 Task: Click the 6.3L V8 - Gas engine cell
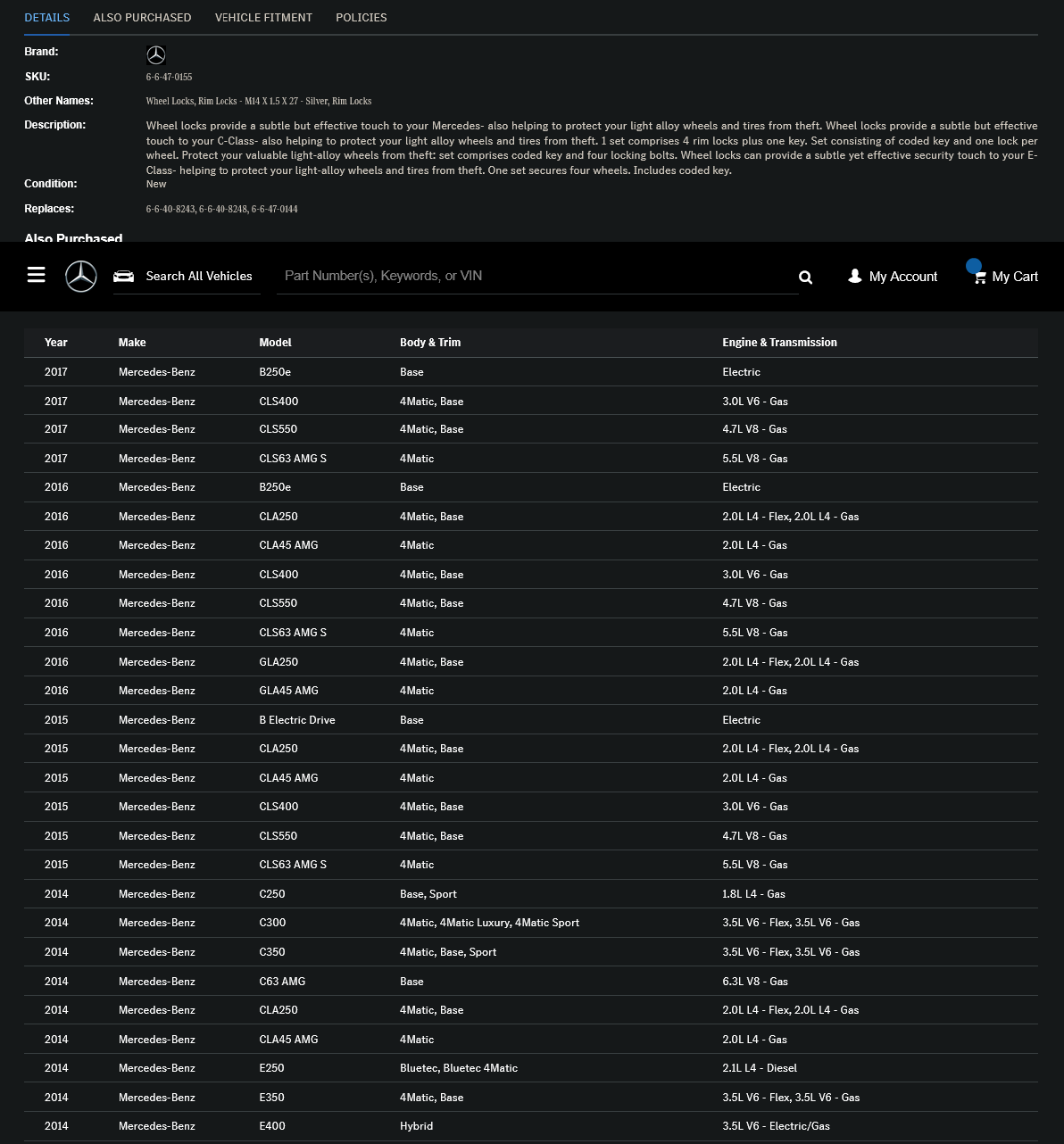pyautogui.click(x=755, y=982)
